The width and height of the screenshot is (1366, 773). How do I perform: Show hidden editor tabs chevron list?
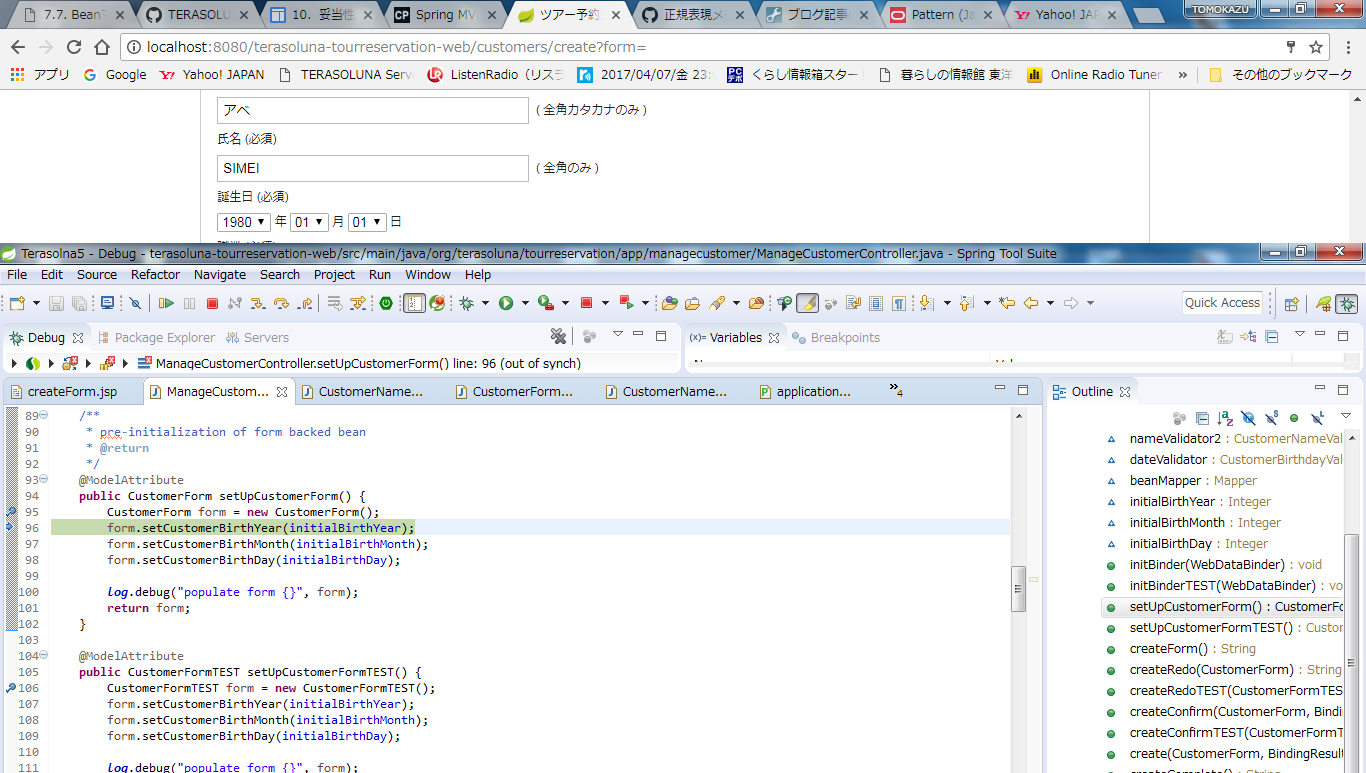tap(896, 390)
